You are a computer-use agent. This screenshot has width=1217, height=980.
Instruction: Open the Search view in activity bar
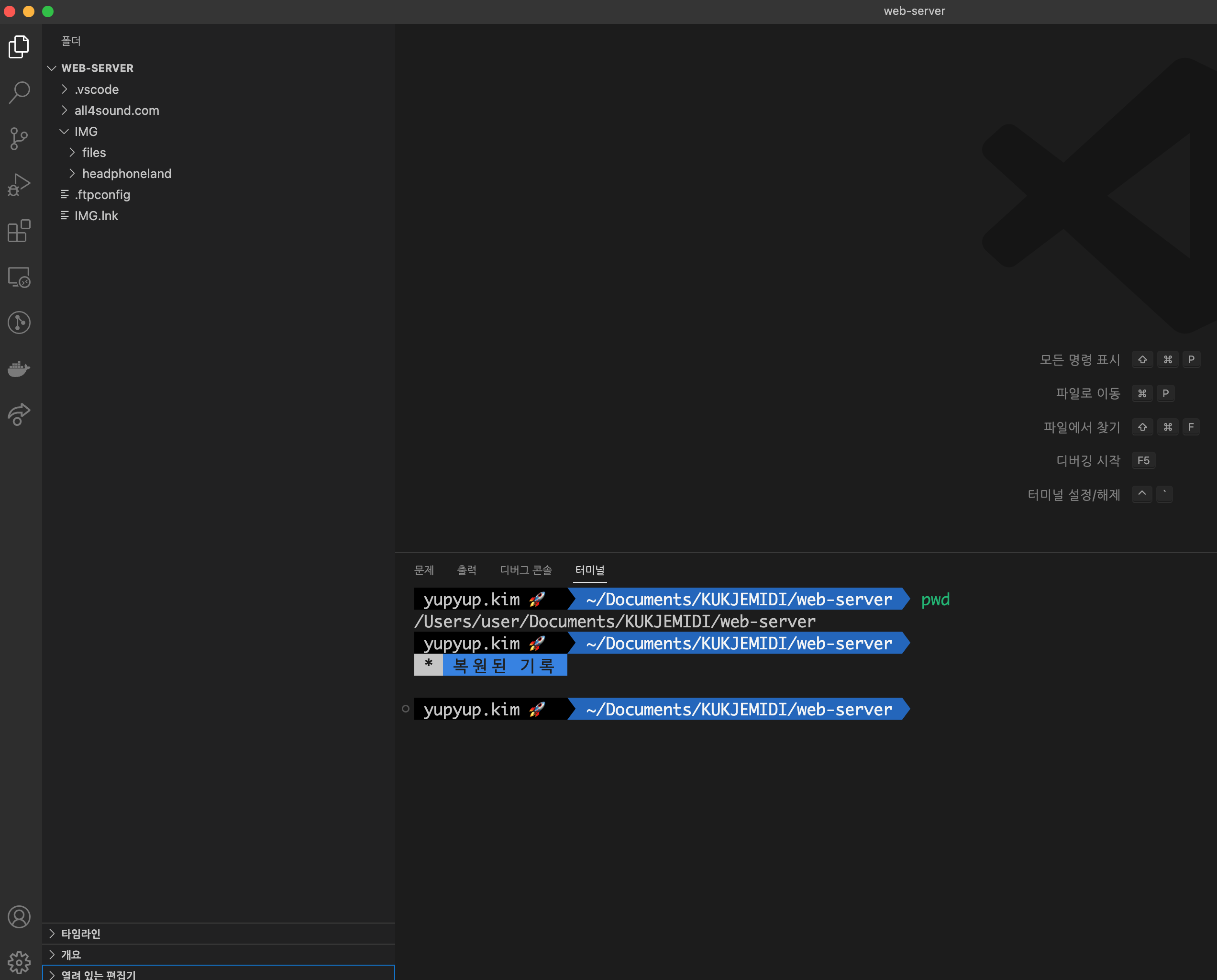pos(19,92)
